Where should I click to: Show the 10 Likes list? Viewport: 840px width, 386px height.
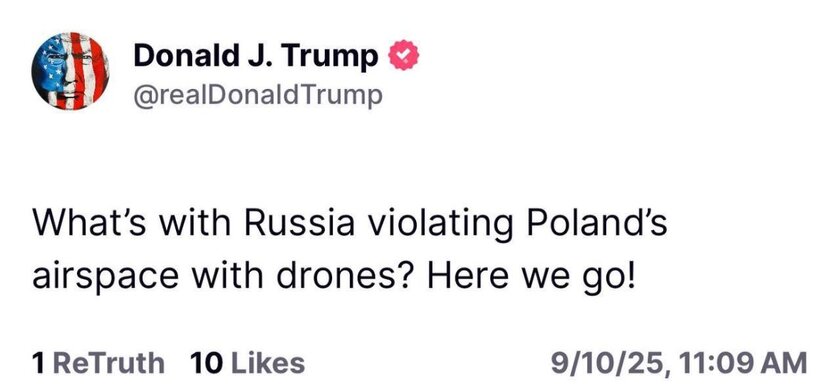click(248, 363)
